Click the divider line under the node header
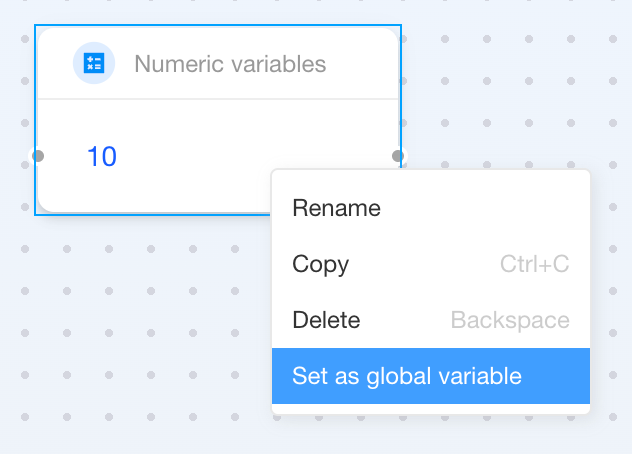632x454 pixels. pos(218,99)
